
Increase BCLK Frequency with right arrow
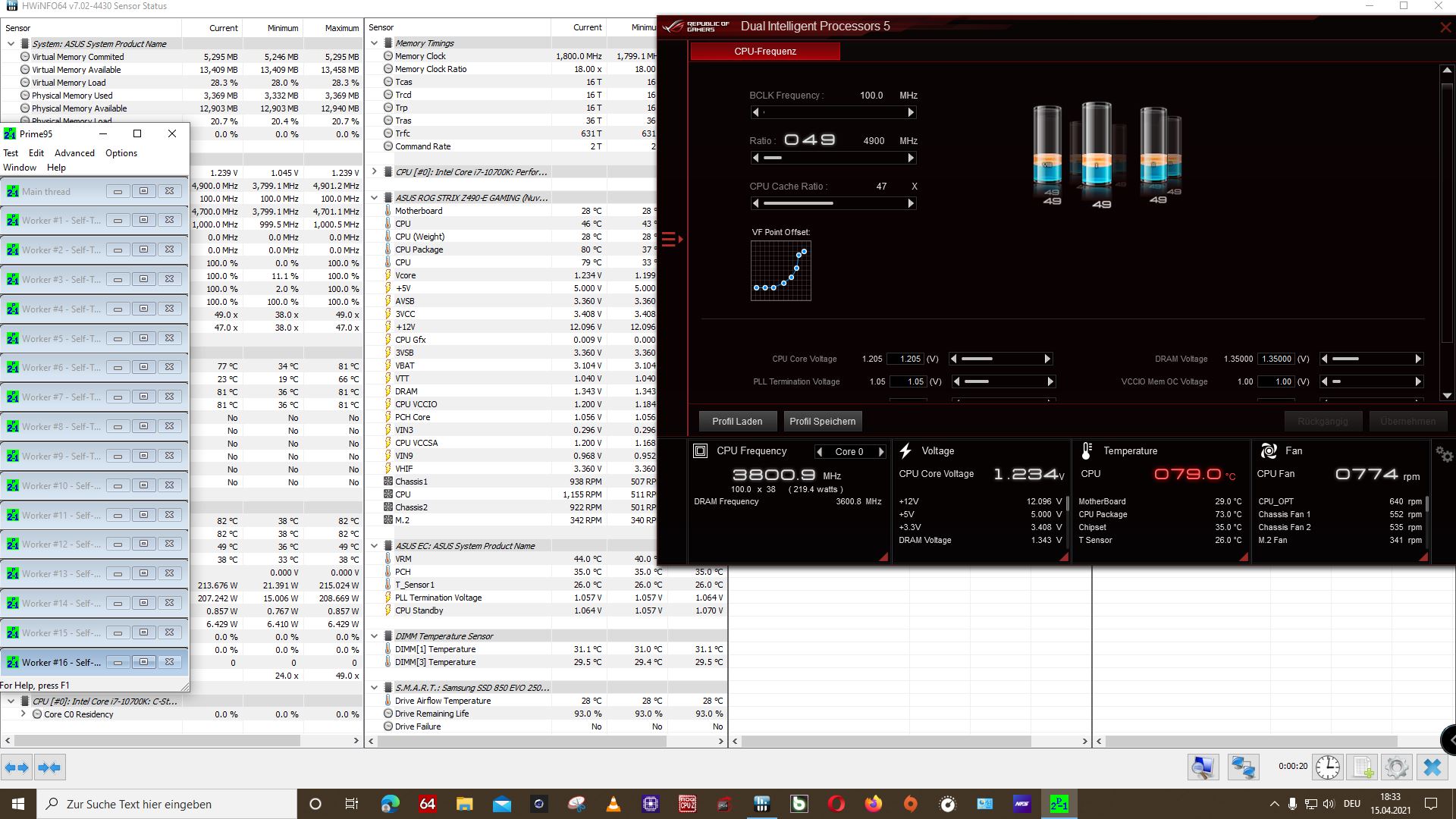pos(911,112)
